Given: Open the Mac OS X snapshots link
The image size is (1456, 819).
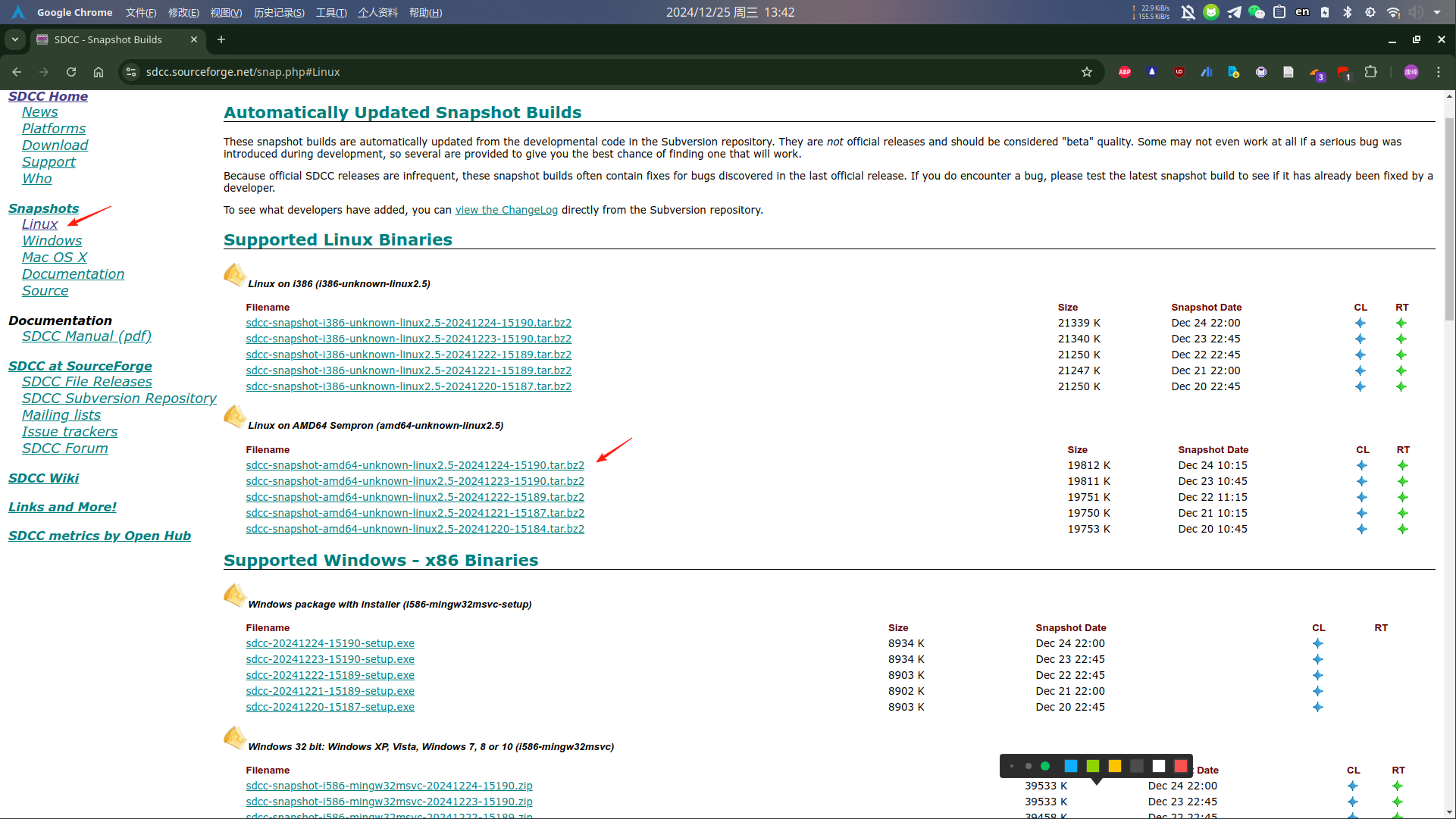Looking at the screenshot, I should pos(55,258).
